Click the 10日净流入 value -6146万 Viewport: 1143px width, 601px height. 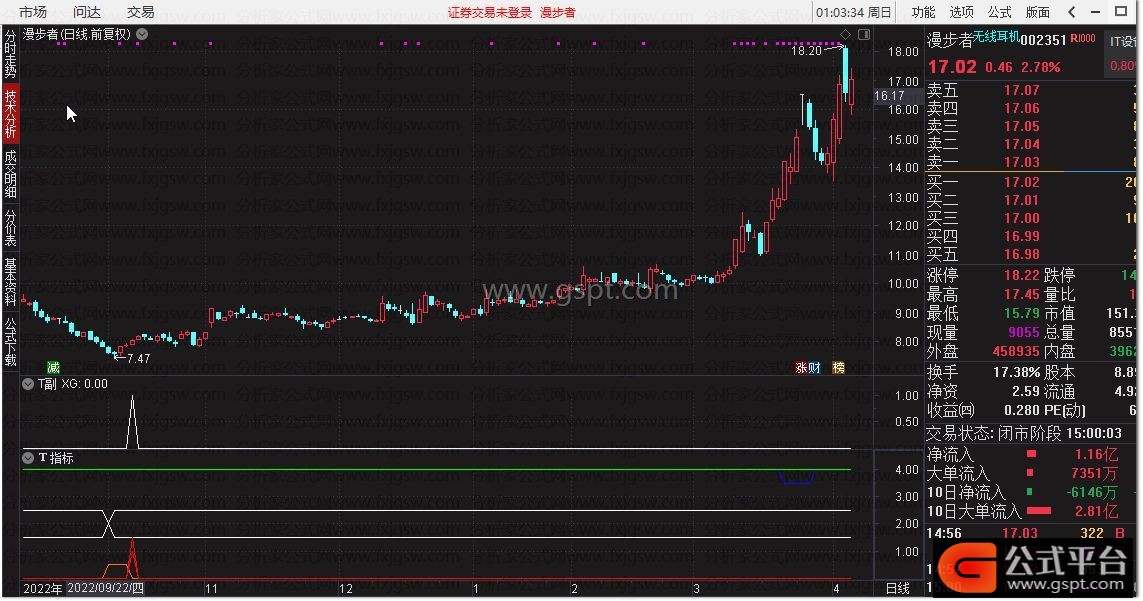click(x=1091, y=492)
